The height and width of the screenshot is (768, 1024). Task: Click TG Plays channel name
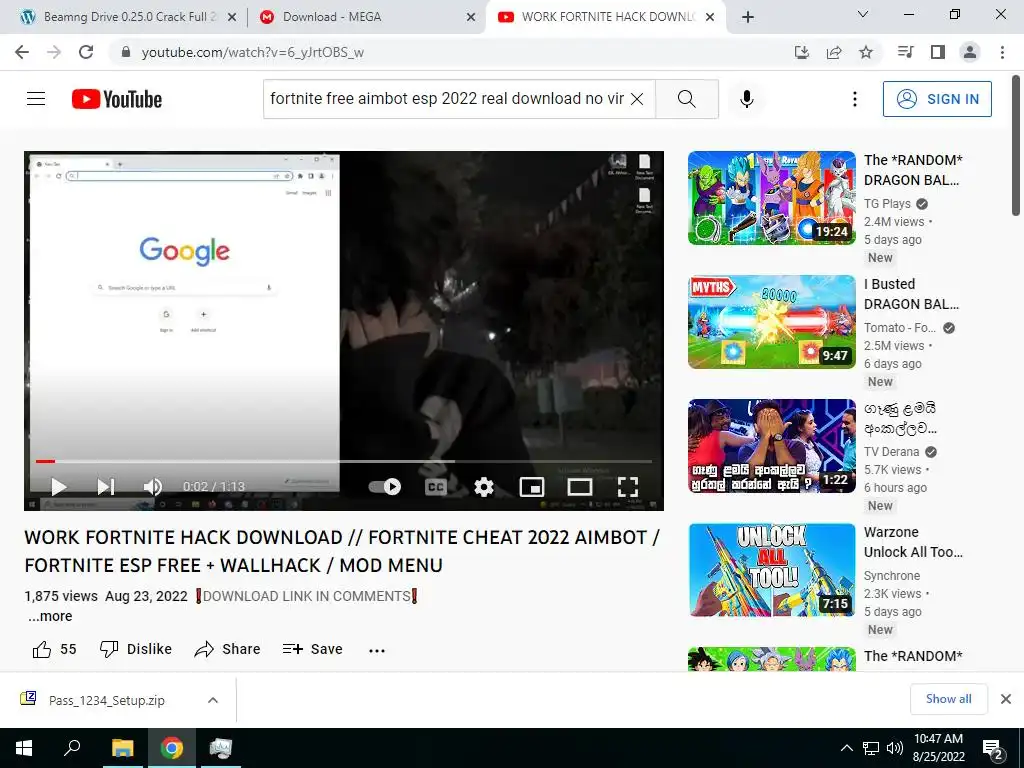tap(887, 204)
